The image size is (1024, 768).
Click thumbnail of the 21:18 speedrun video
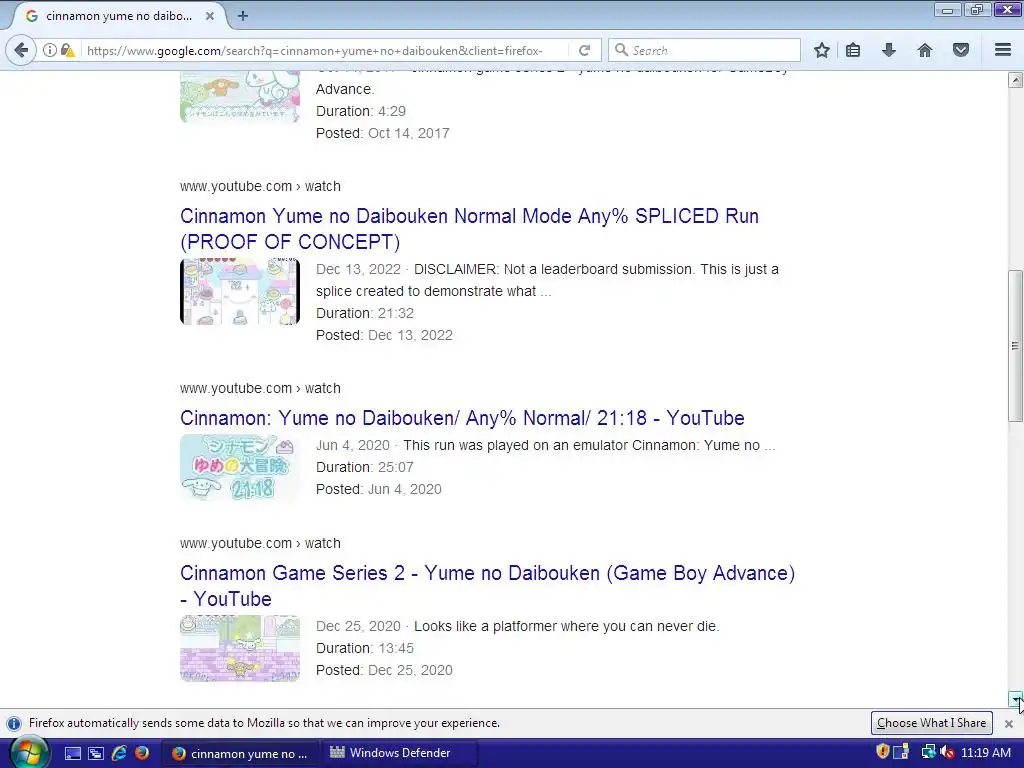coord(240,468)
